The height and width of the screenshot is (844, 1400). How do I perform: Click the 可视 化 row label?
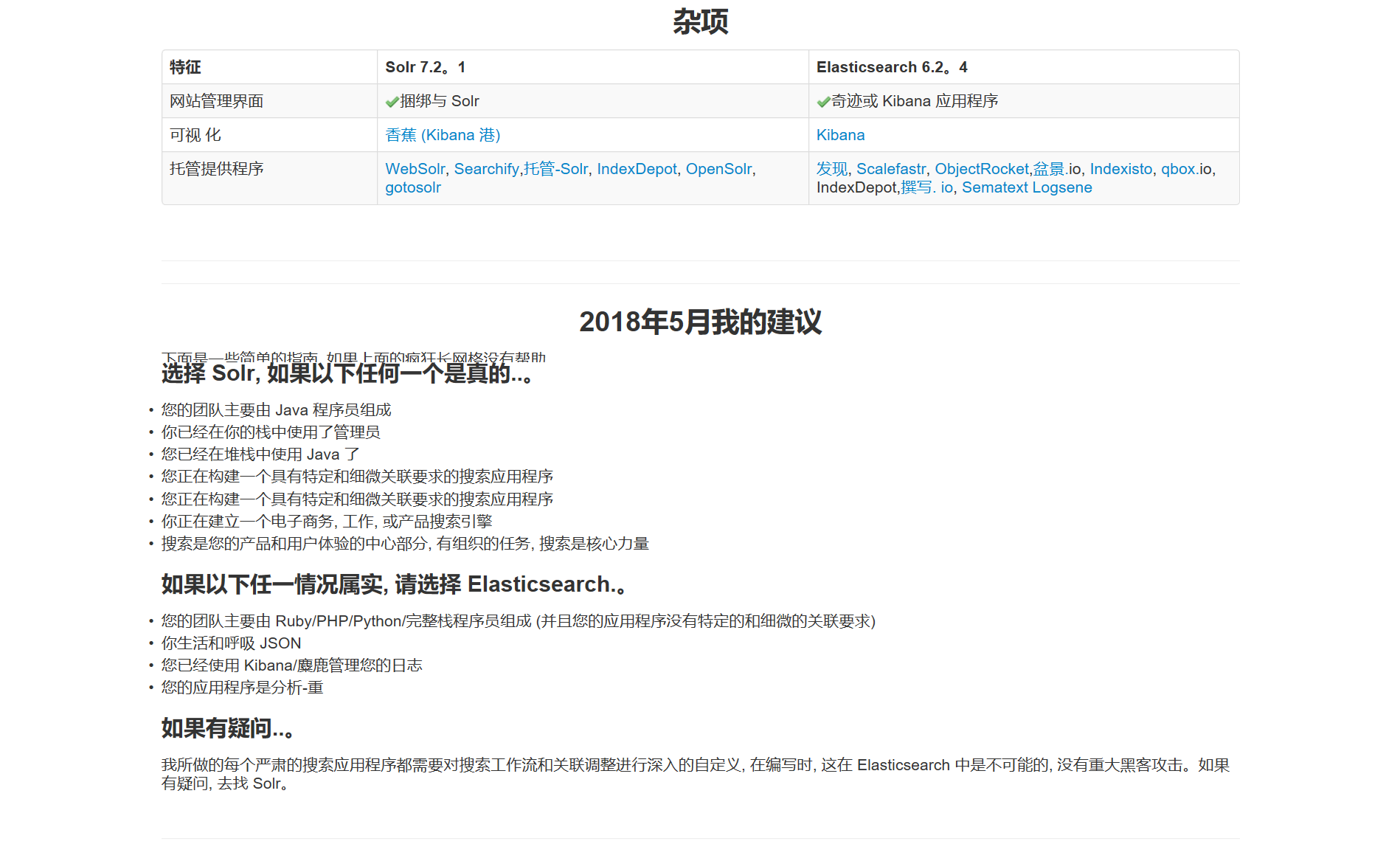pyautogui.click(x=195, y=135)
